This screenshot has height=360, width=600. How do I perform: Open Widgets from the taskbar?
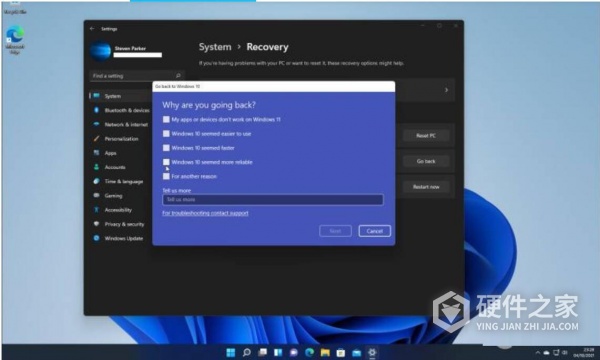coord(278,352)
